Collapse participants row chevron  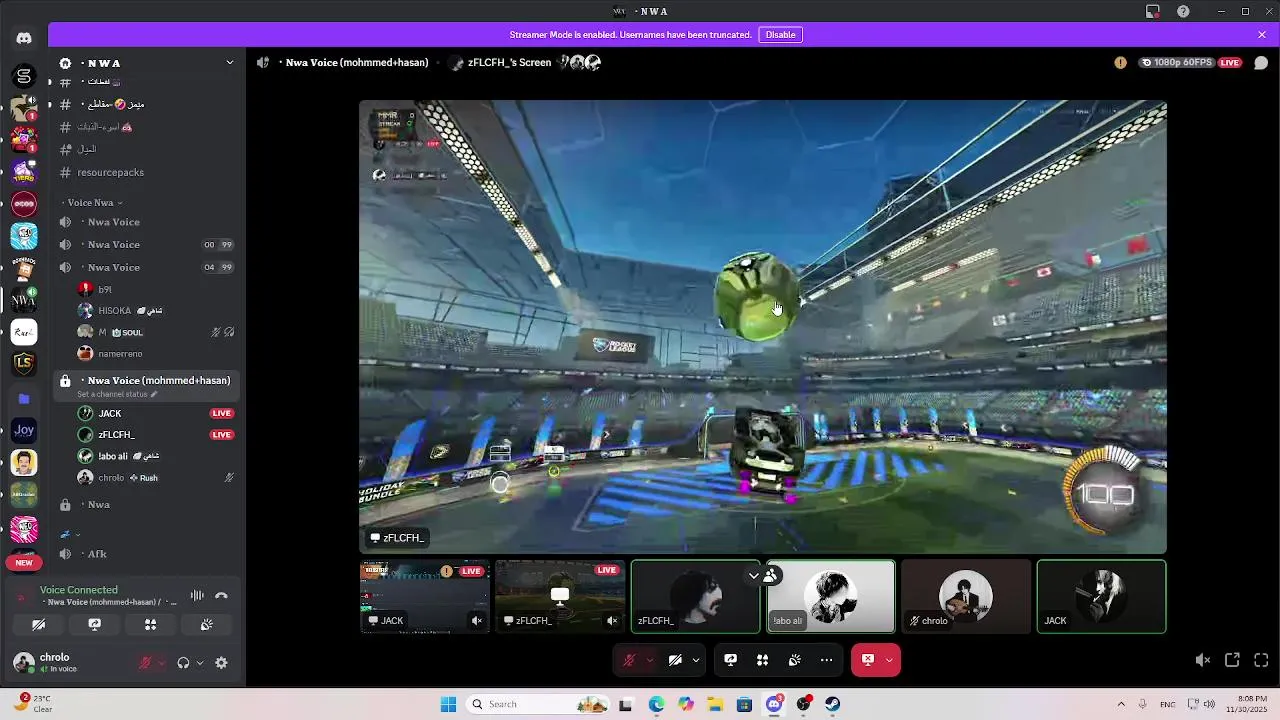(754, 575)
